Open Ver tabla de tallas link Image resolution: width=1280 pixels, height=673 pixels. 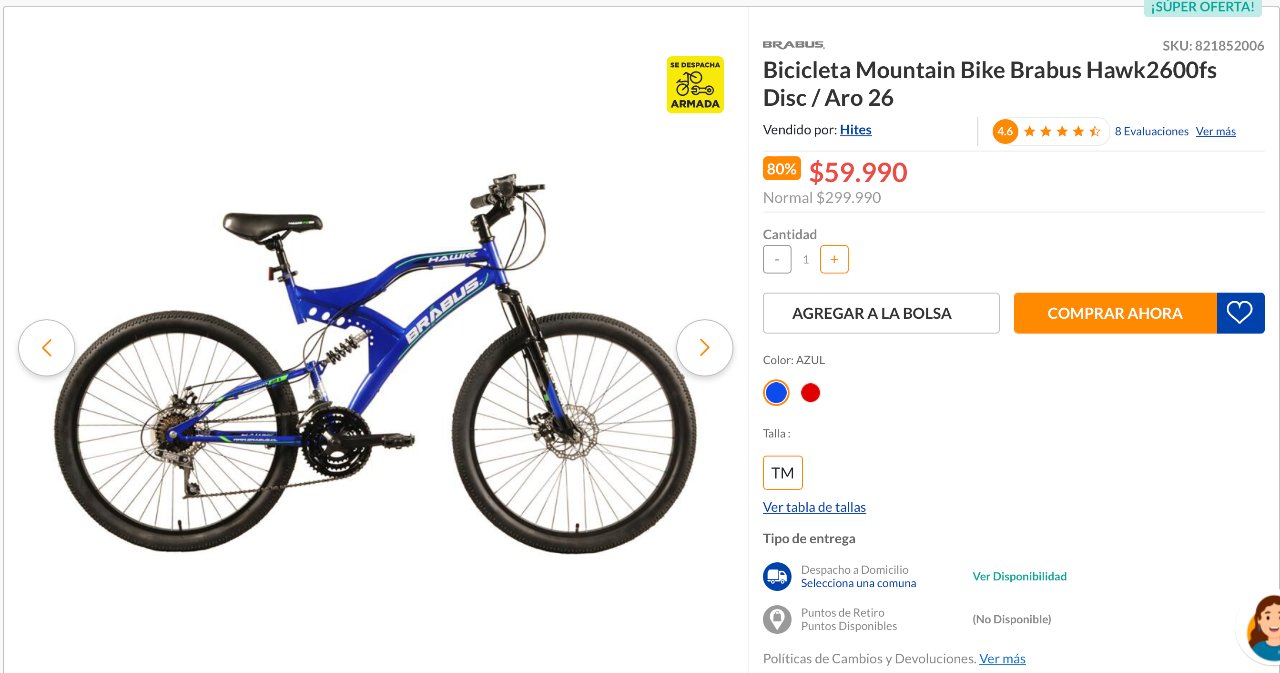click(814, 507)
